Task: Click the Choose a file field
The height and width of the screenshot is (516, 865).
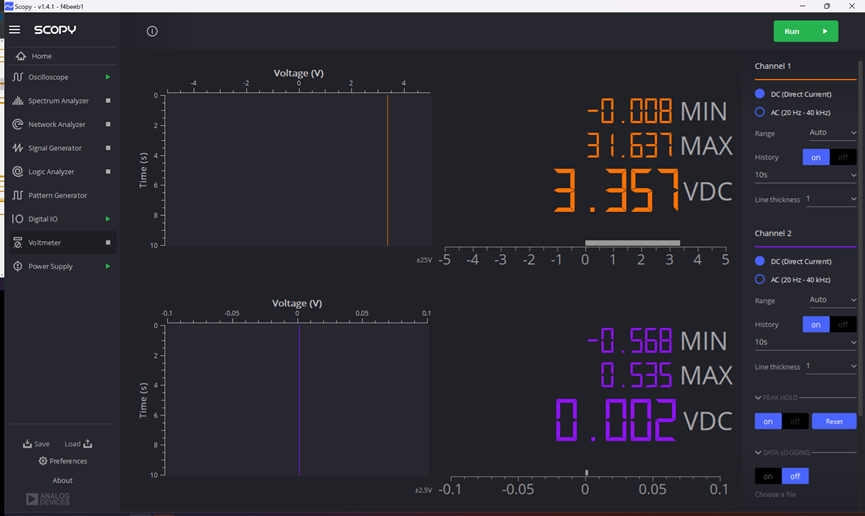Action: coord(775,494)
